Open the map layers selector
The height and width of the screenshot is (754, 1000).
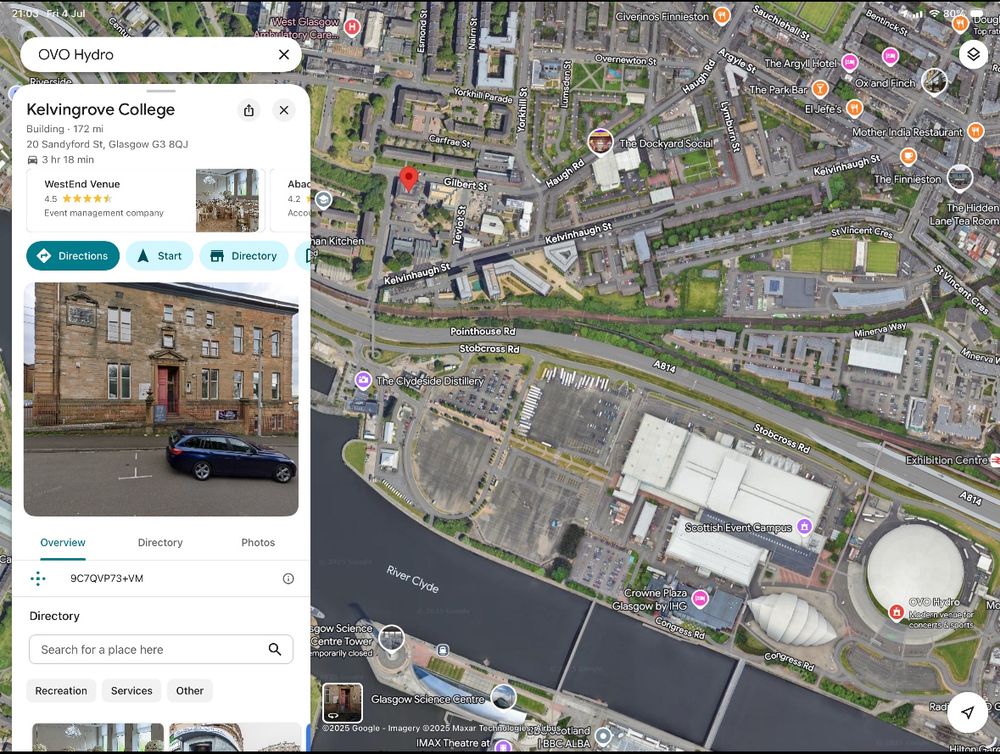[x=973, y=54]
